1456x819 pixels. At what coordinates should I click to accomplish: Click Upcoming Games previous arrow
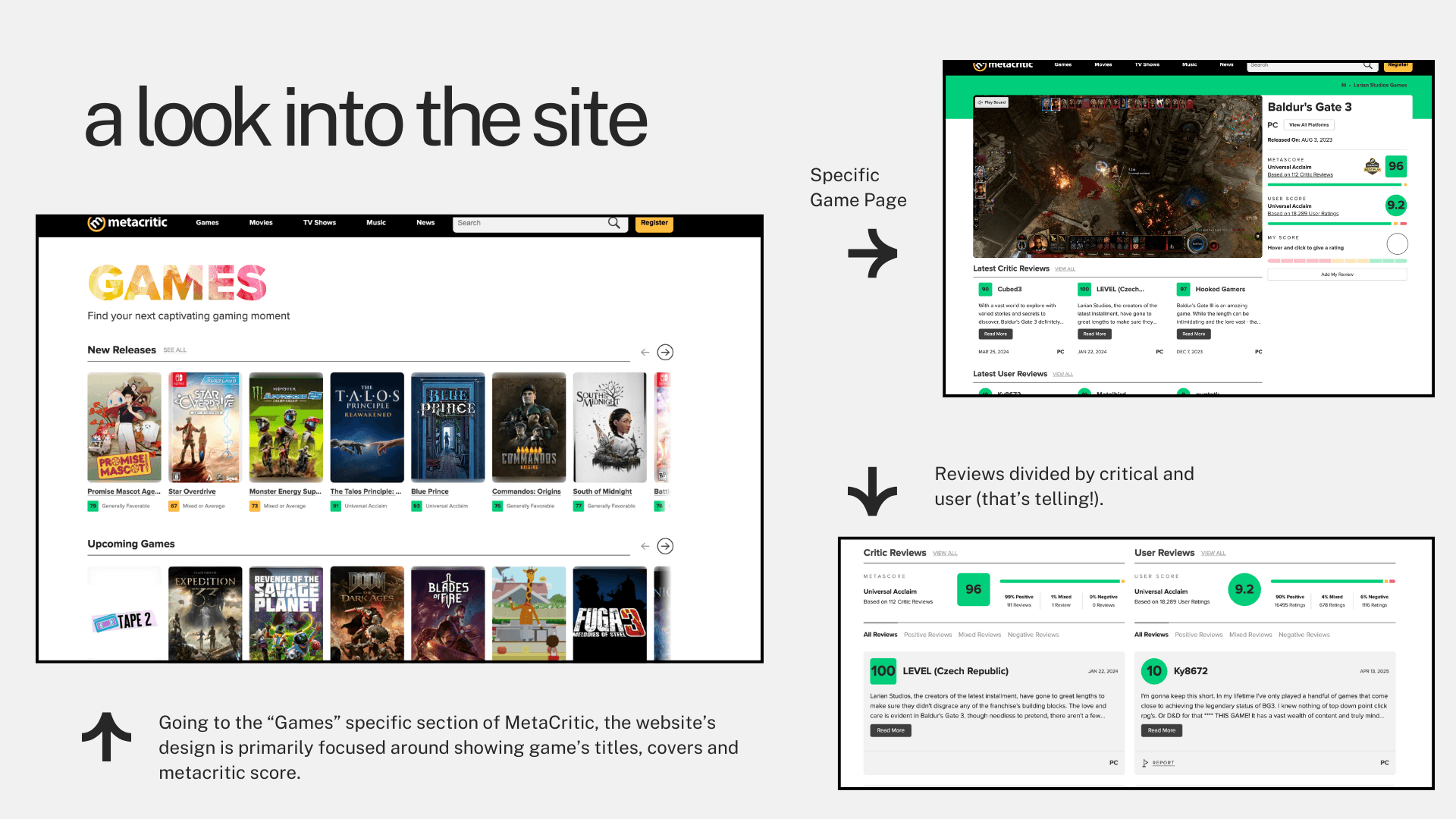pyautogui.click(x=645, y=546)
